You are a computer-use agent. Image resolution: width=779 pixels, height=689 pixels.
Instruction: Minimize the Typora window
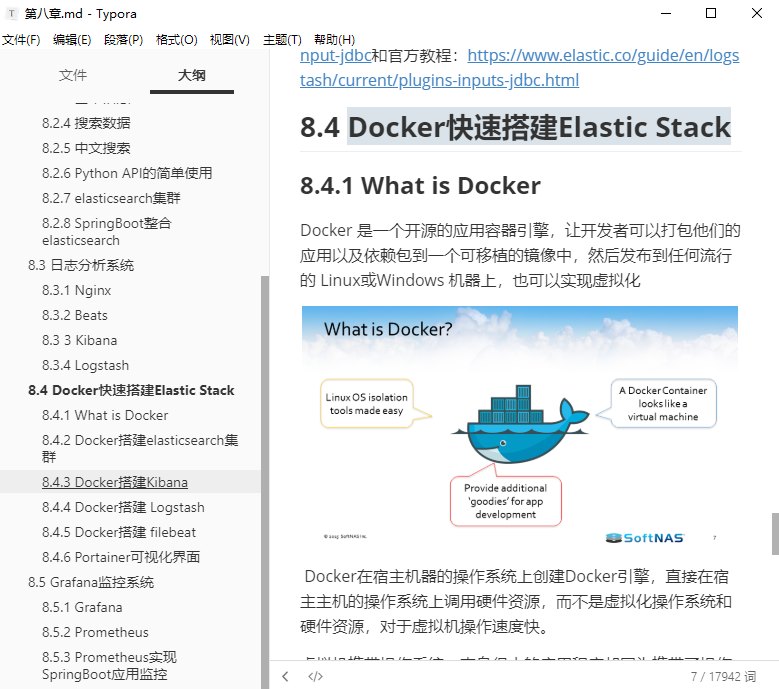666,13
